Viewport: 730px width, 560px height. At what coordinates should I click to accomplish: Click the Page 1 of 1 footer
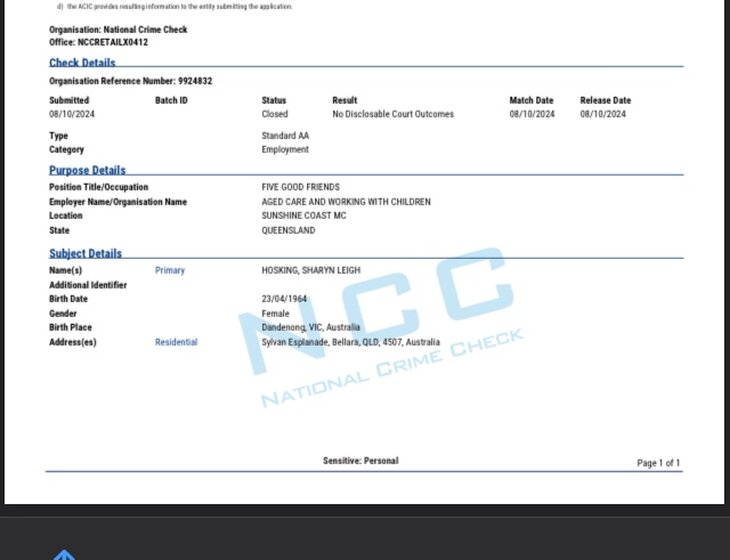point(658,463)
